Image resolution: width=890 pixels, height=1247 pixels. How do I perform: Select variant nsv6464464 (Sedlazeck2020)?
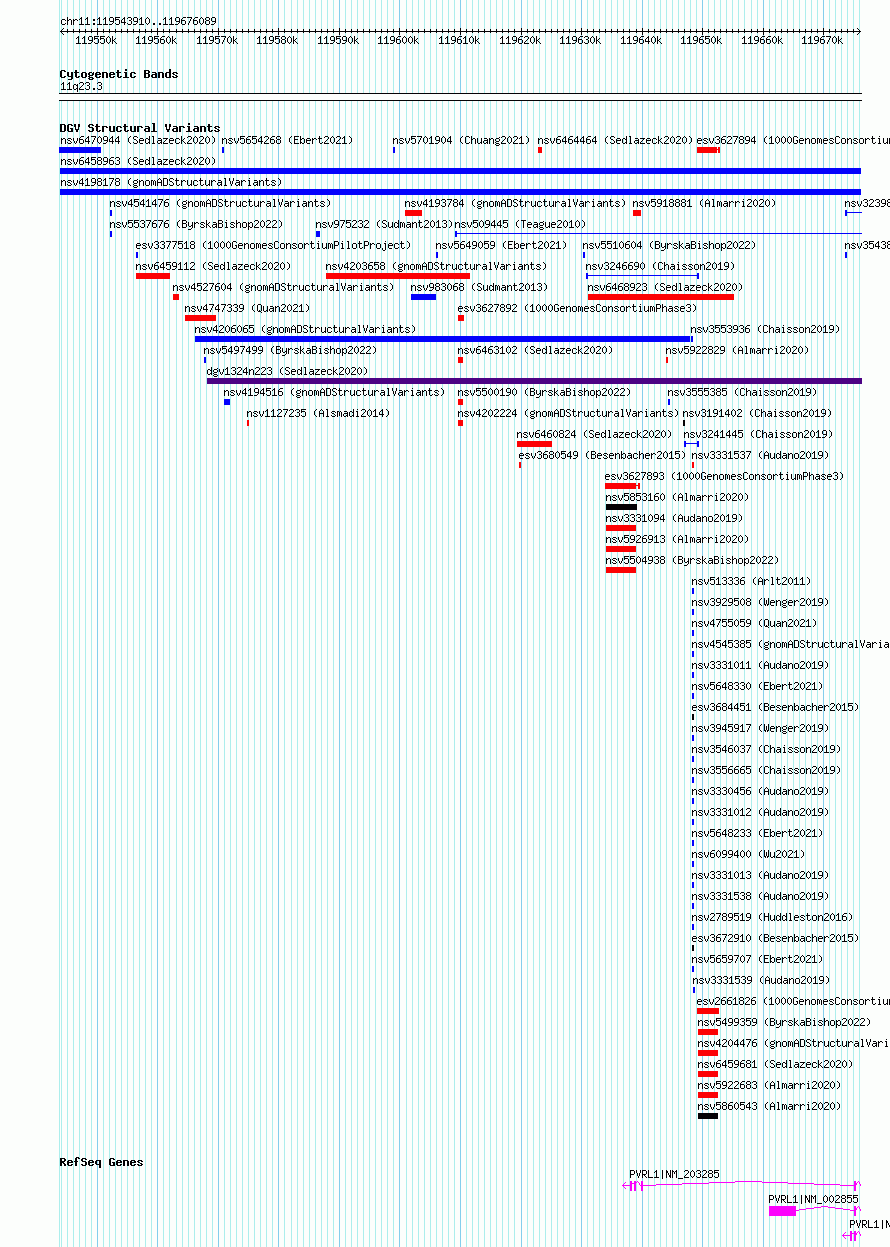[615, 140]
